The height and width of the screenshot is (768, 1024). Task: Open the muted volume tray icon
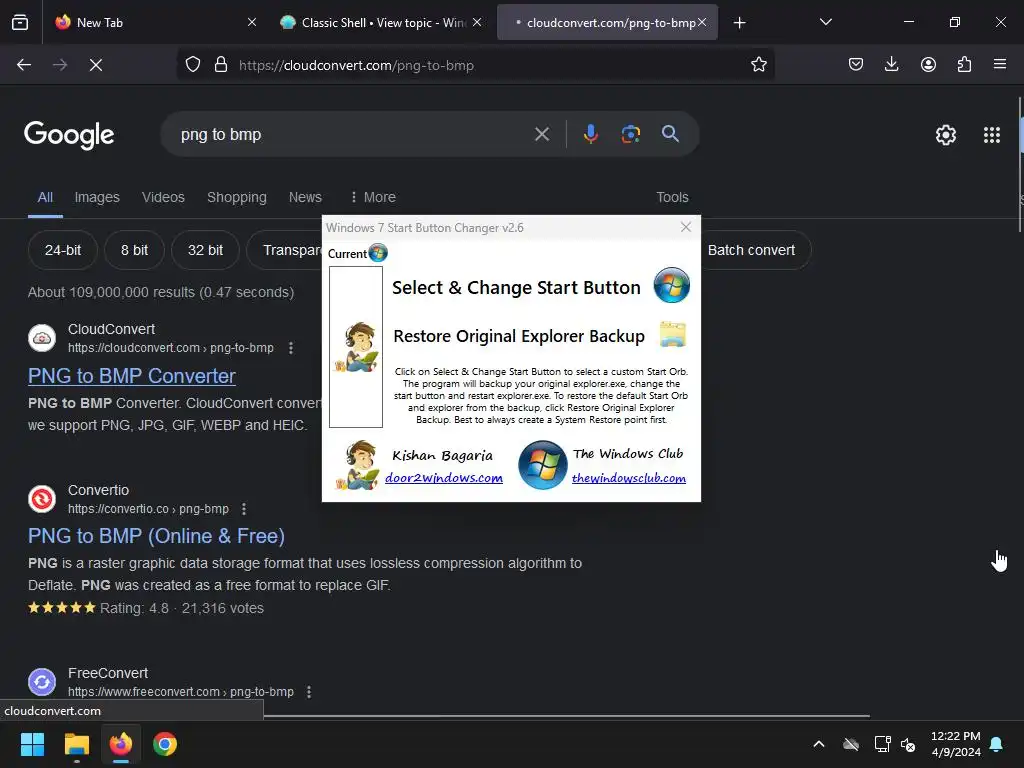pos(908,744)
